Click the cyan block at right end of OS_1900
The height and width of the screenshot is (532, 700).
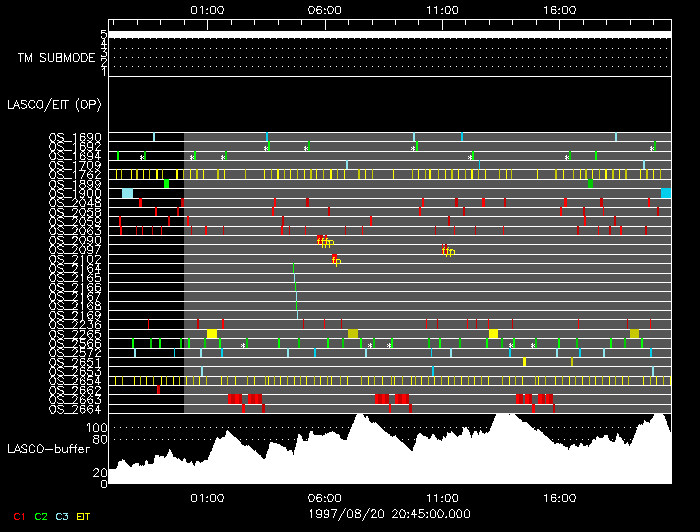pyautogui.click(x=666, y=193)
